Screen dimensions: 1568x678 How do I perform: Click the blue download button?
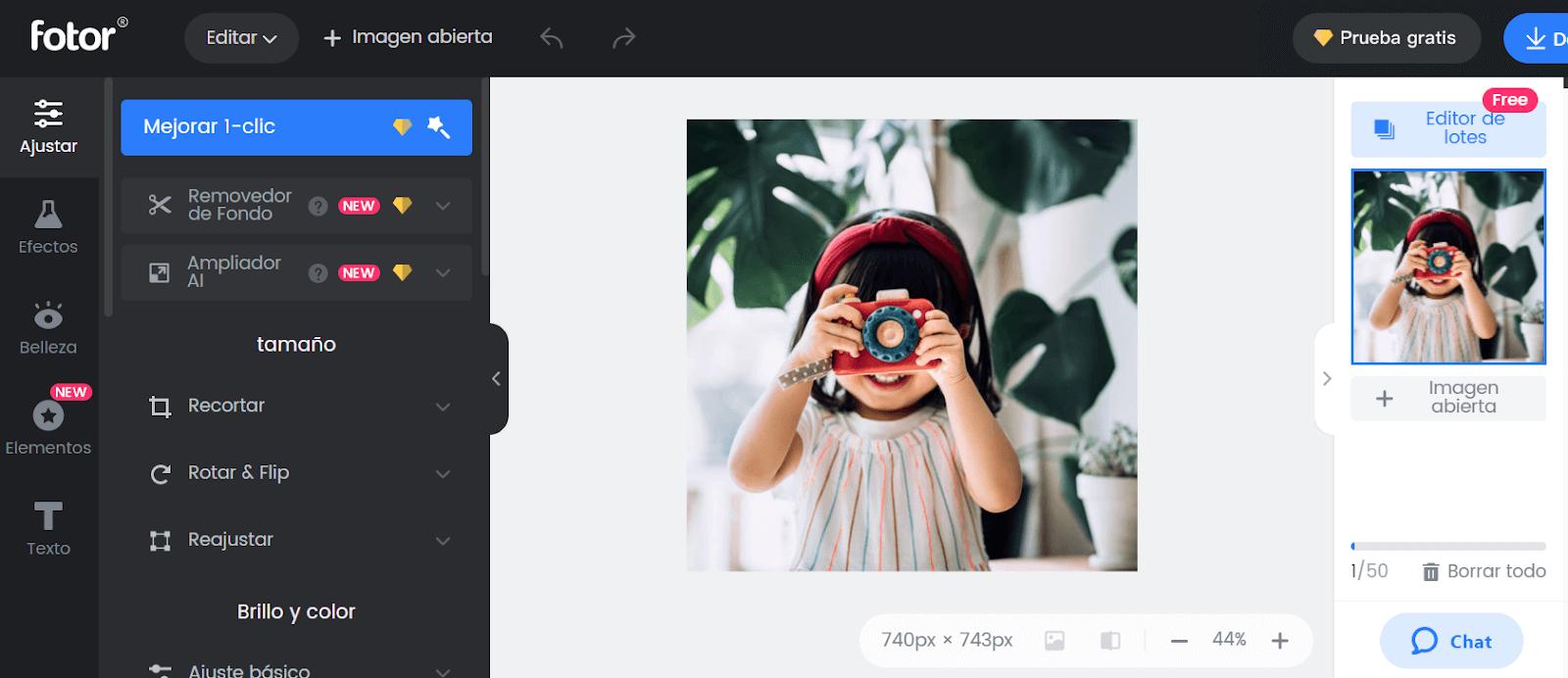1537,38
